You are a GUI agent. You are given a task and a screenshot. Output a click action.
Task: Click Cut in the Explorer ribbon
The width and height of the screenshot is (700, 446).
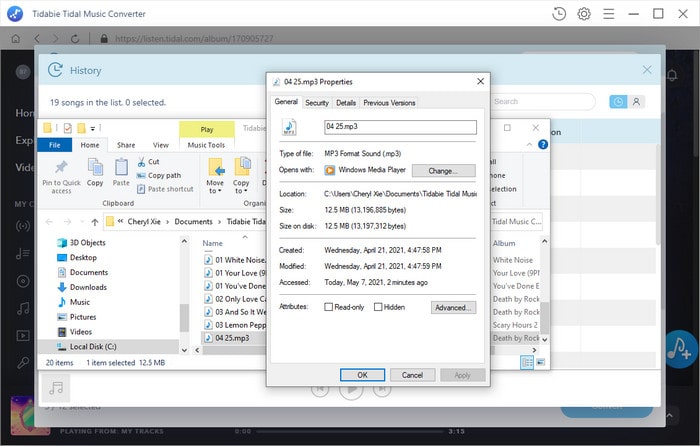point(149,162)
